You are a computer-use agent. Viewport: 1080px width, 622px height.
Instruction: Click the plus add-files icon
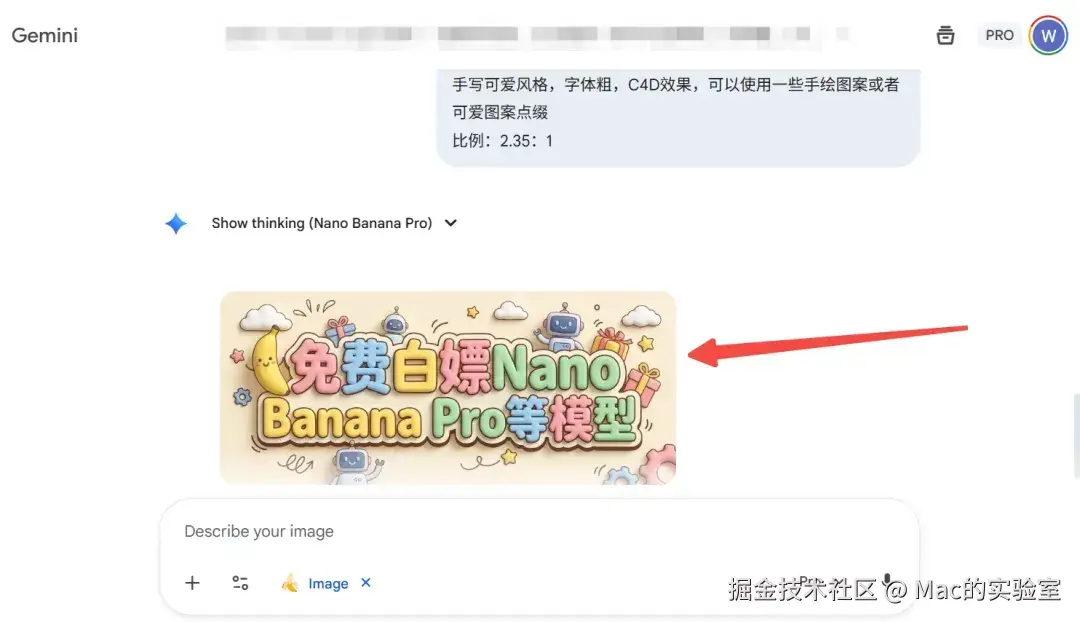click(x=192, y=583)
